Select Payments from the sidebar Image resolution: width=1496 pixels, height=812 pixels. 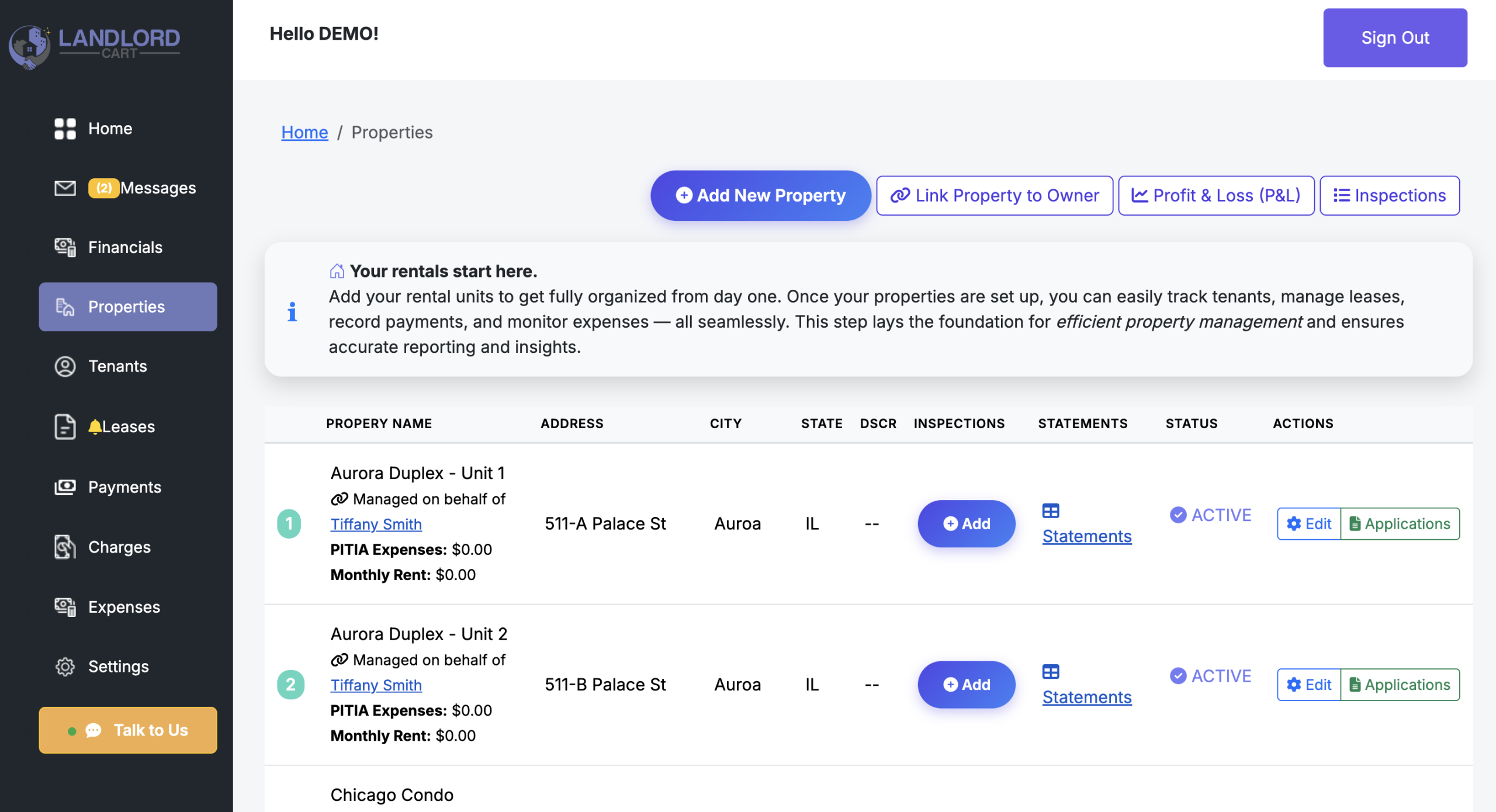coord(124,487)
